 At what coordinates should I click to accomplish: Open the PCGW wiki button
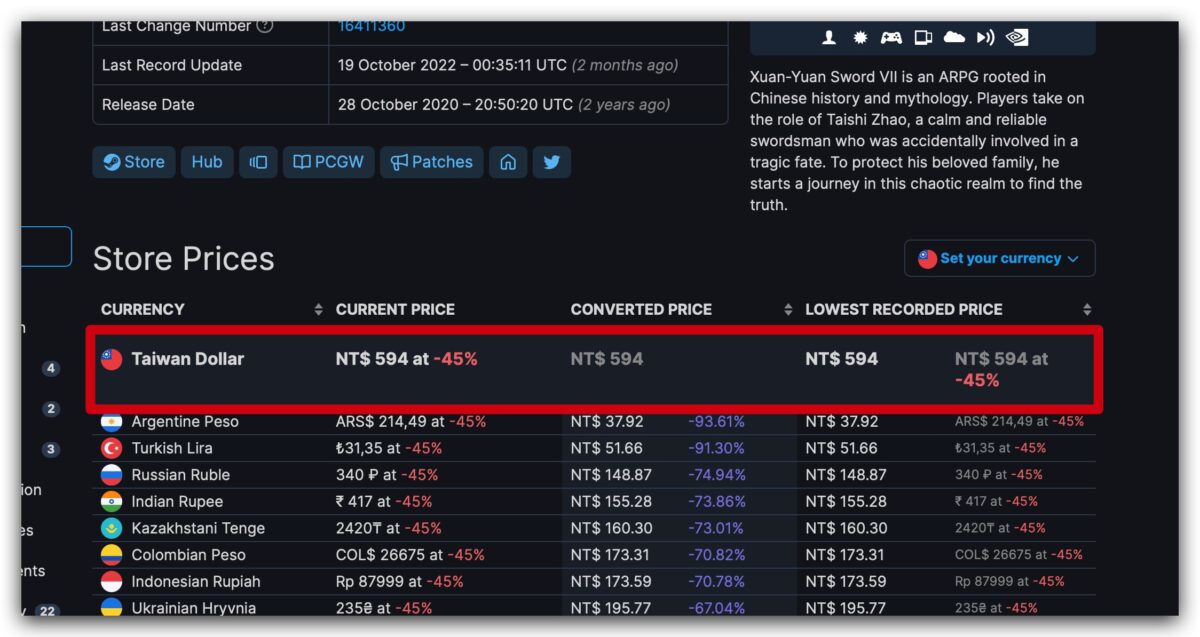coord(329,162)
